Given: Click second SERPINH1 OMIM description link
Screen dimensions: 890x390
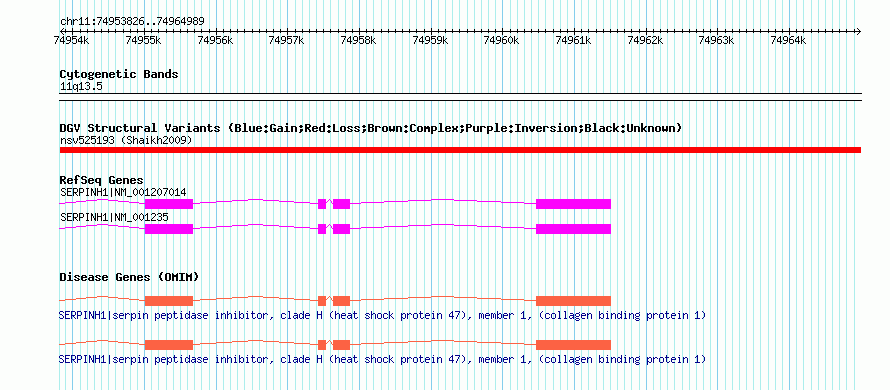Looking at the screenshot, I should [x=382, y=359].
